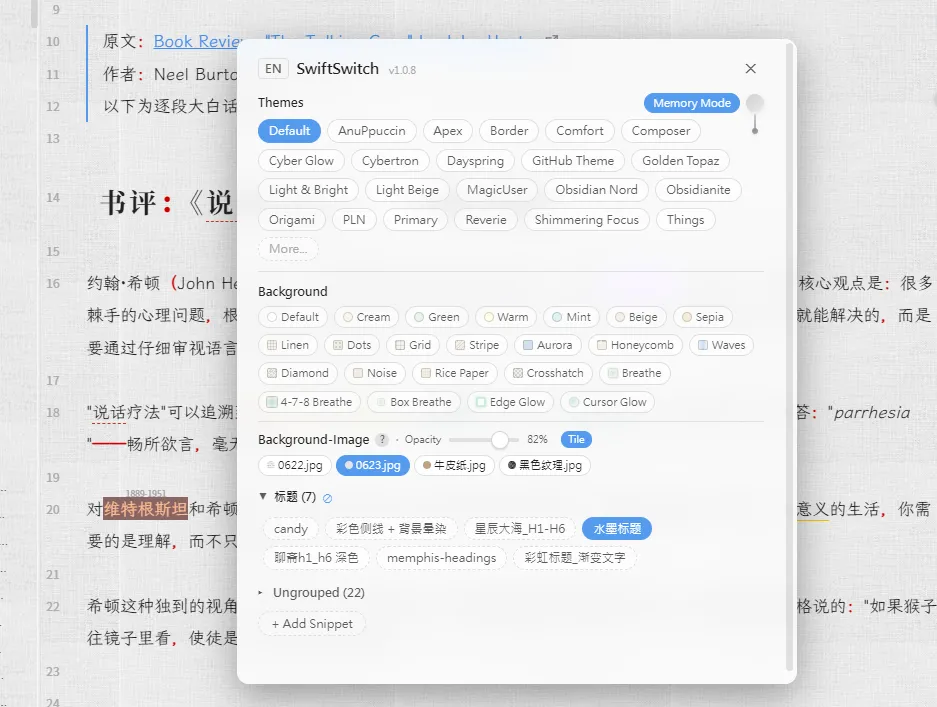Toggle Memory Mode
This screenshot has height=707, width=937.
(691, 103)
